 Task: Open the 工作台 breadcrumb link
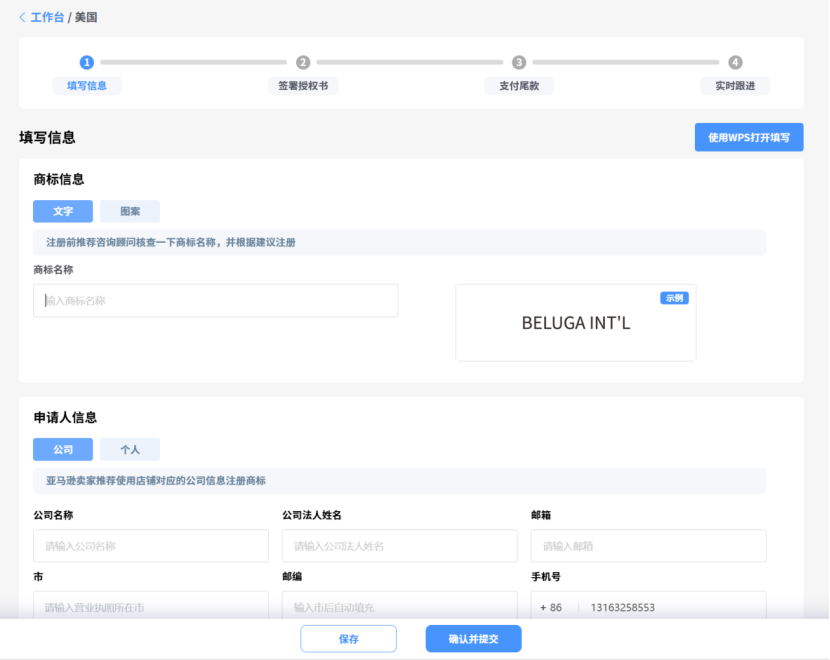(x=47, y=17)
